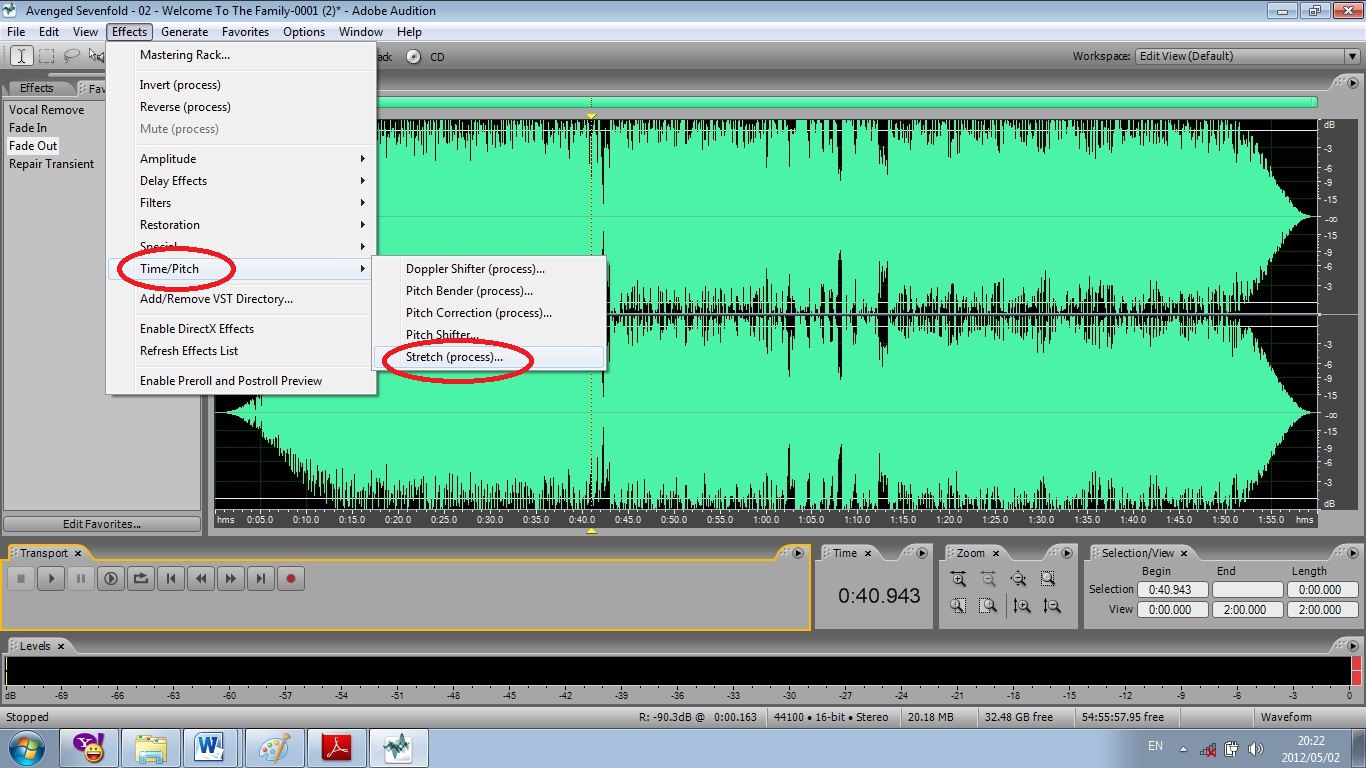Play from cursor to end of file
This screenshot has height=768, width=1366.
point(111,578)
